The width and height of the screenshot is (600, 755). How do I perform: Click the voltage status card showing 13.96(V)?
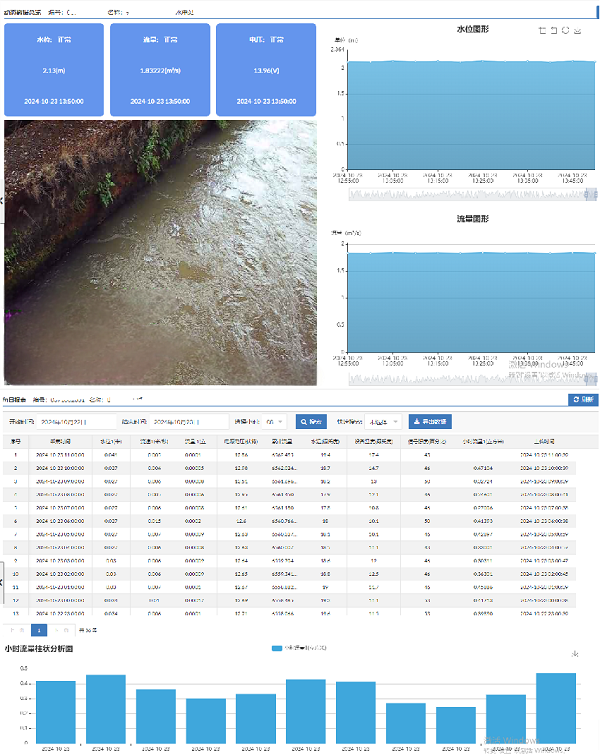(x=263, y=70)
